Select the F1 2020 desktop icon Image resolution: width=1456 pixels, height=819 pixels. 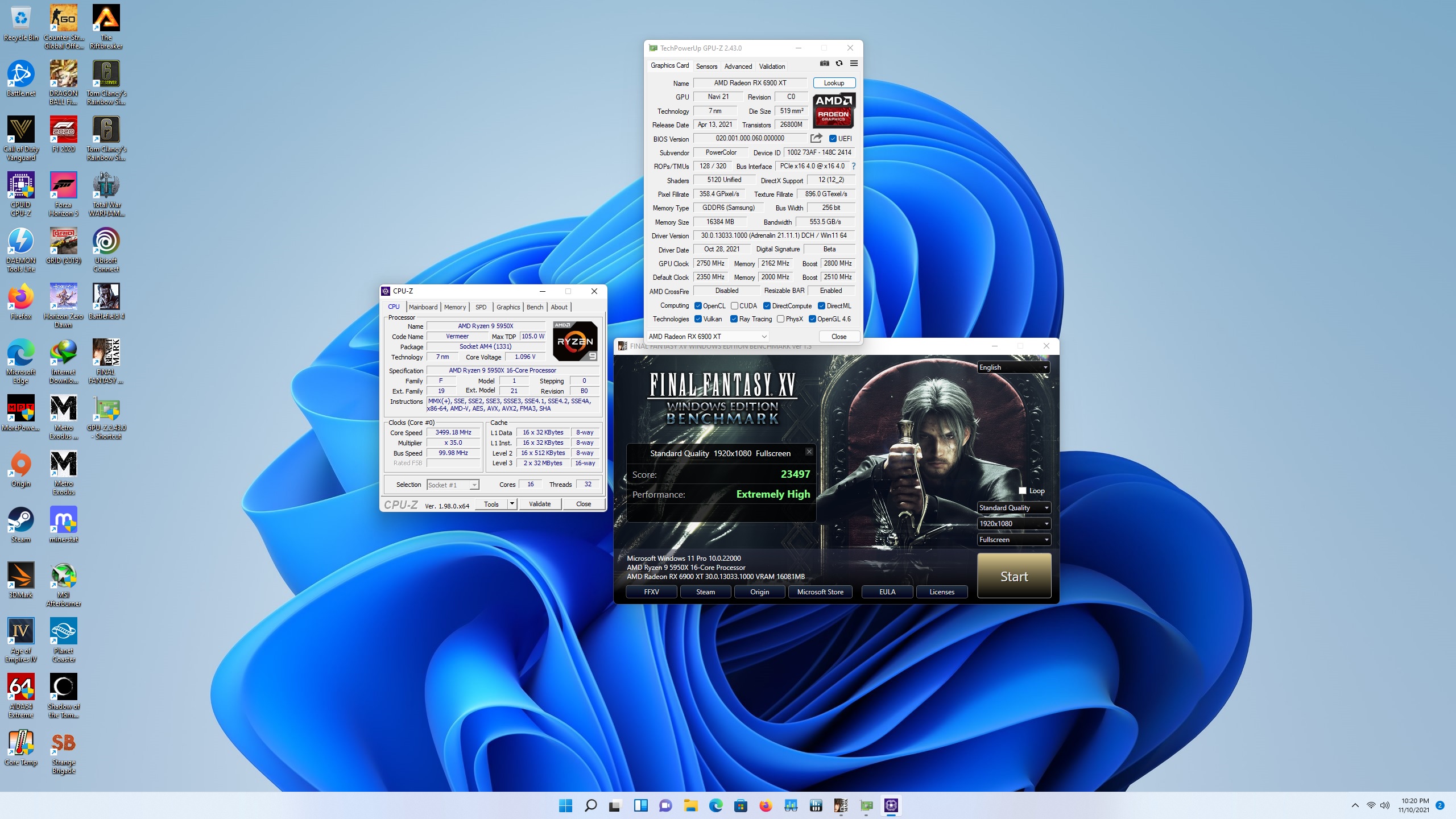click(x=63, y=134)
